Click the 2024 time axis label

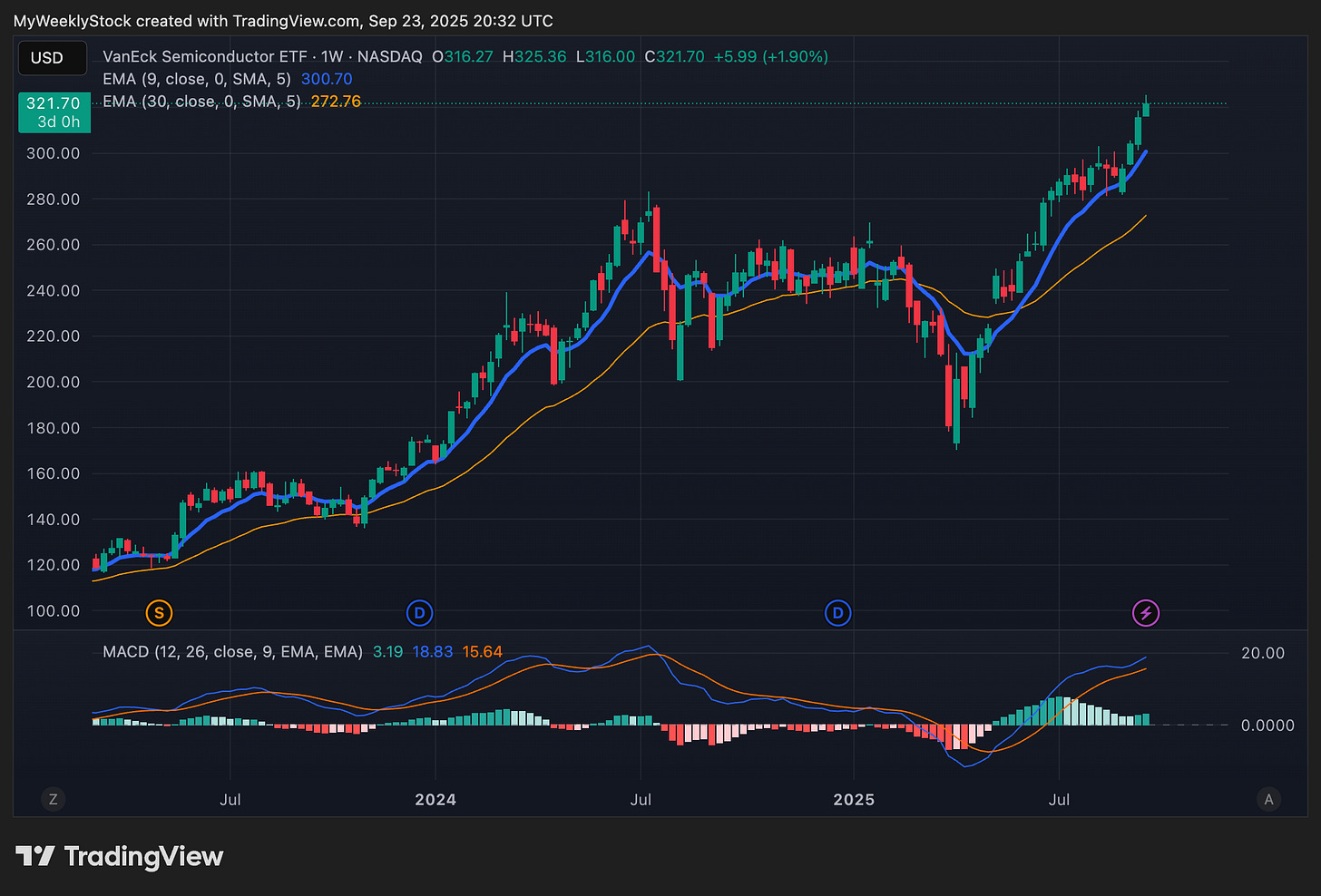(x=435, y=800)
